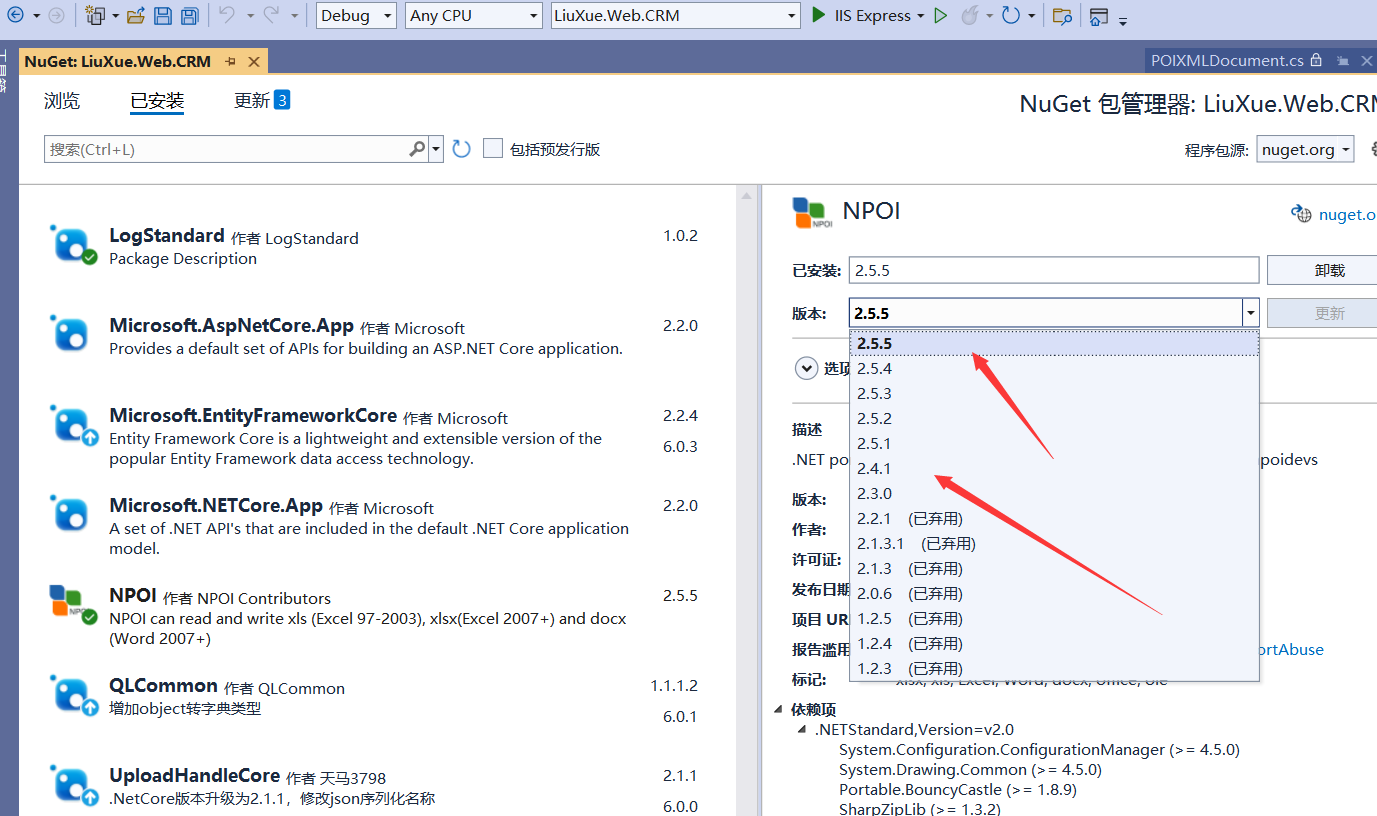Select the Microsoft.NETCore.App package icon

(x=71, y=513)
